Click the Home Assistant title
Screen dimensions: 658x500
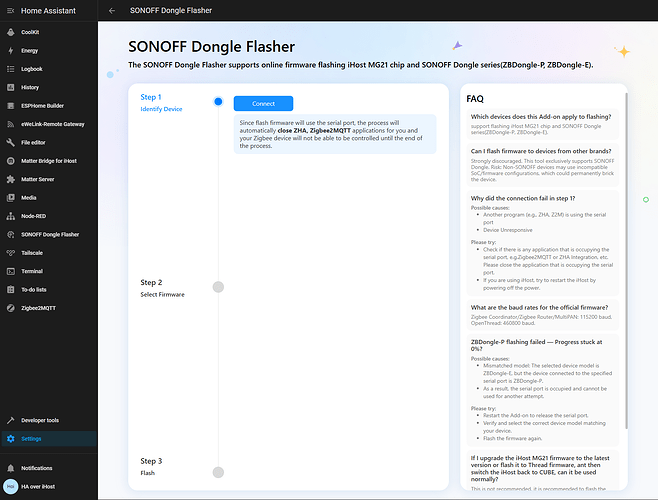pos(48,10)
